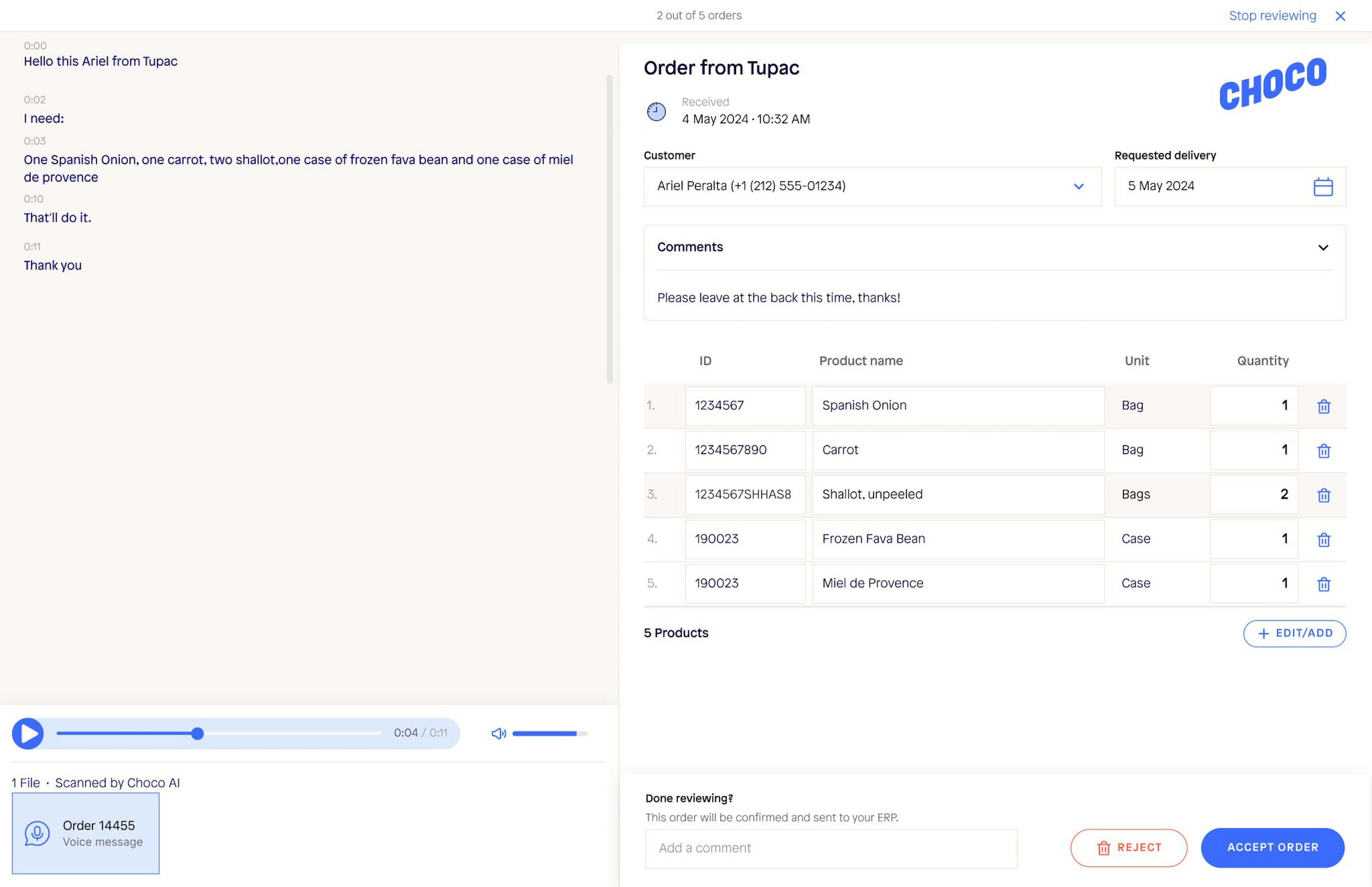
Task: Click the audio playback progress slider
Action: (x=219, y=733)
